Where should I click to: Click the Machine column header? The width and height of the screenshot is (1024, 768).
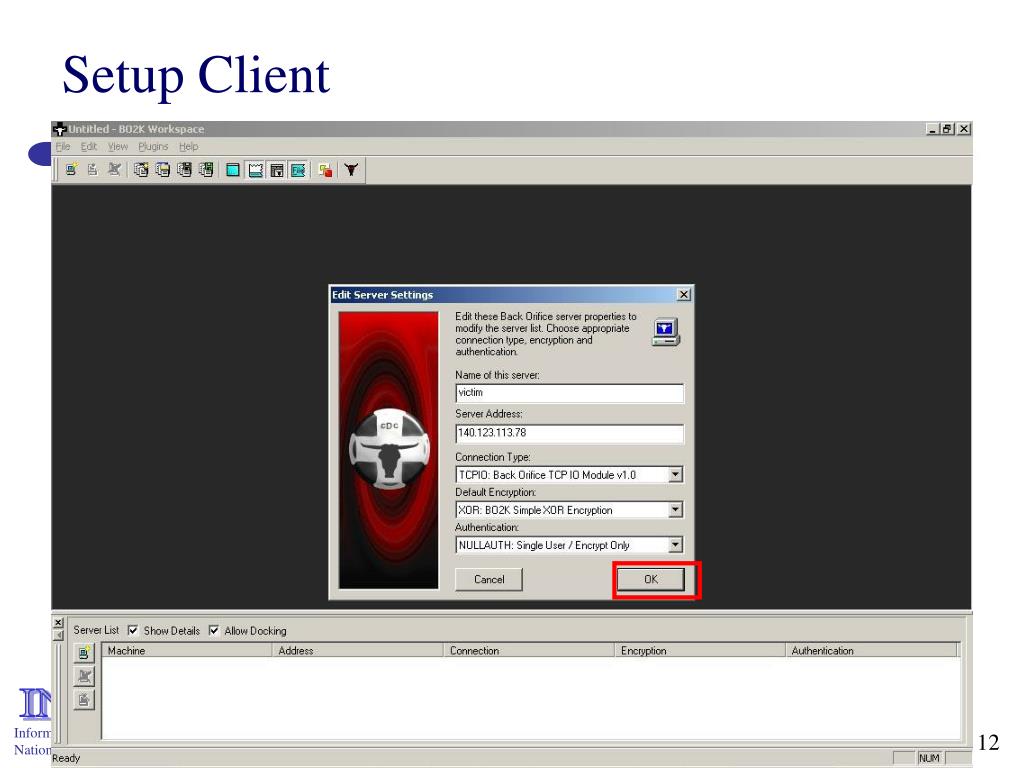click(187, 650)
